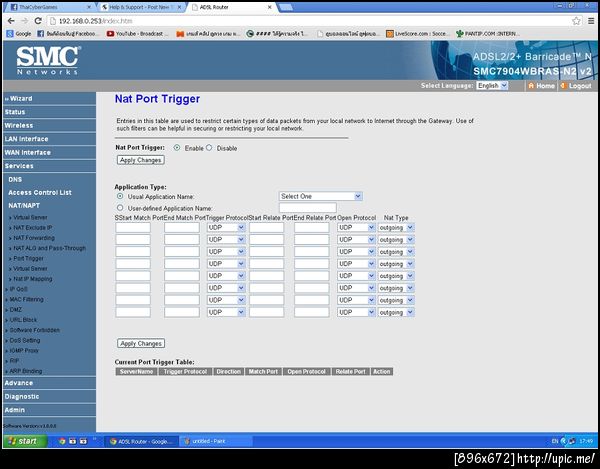The width and height of the screenshot is (600, 469).
Task: Click the Logout icon link
Action: coord(576,86)
